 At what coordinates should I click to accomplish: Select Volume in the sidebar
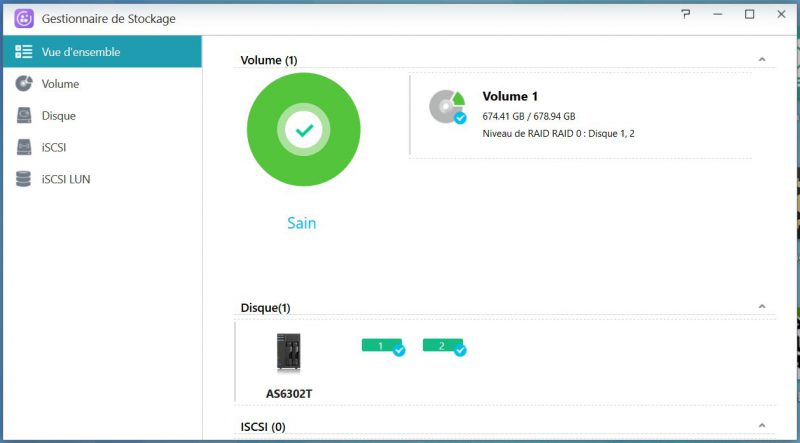[x=102, y=84]
